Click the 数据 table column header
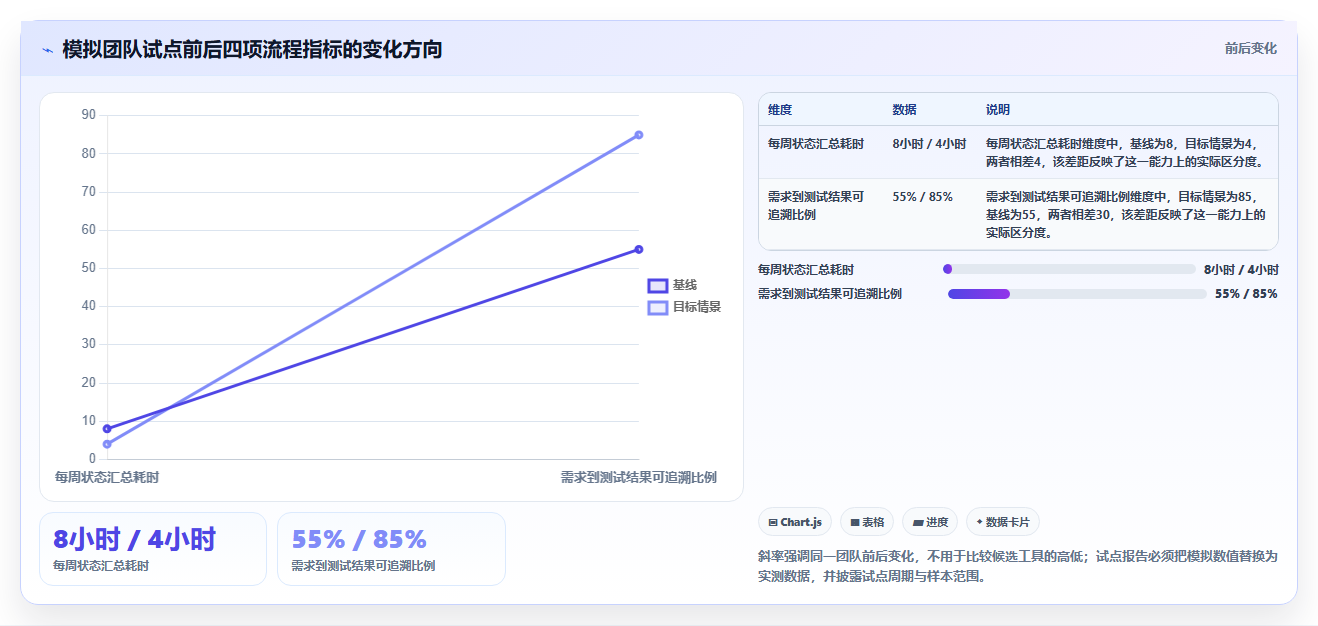The width and height of the screenshot is (1318, 626). click(904, 109)
